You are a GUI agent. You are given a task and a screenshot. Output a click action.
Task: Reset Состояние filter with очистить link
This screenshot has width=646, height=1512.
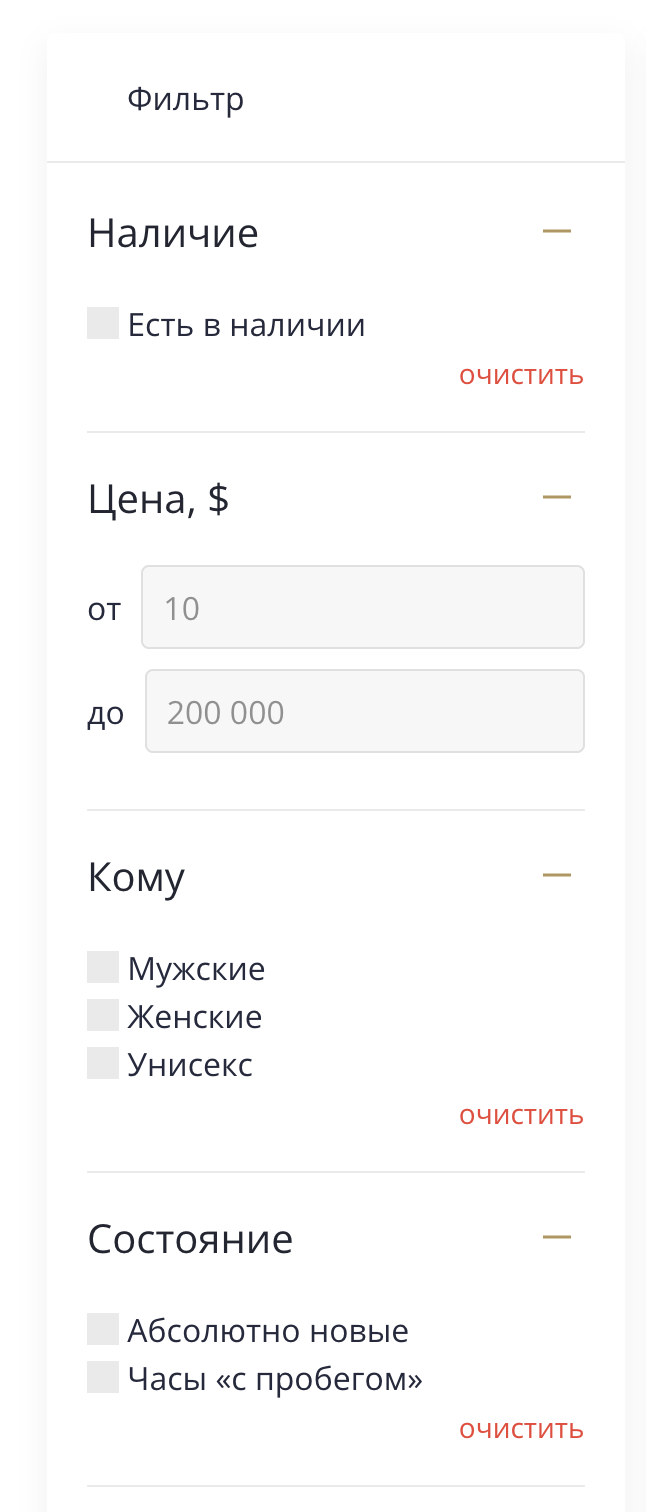[x=521, y=1429]
